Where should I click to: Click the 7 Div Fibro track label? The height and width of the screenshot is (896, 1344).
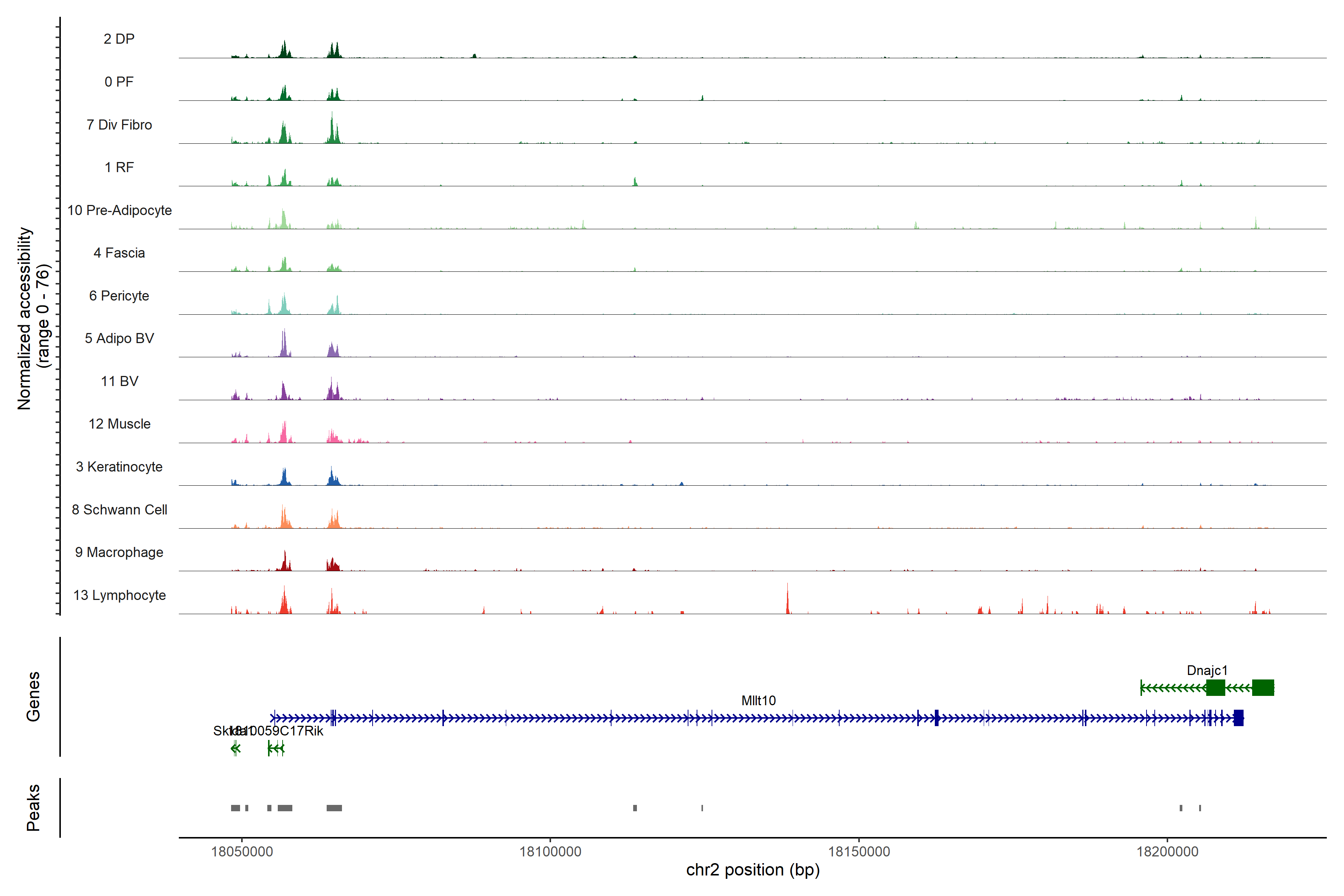click(x=119, y=125)
